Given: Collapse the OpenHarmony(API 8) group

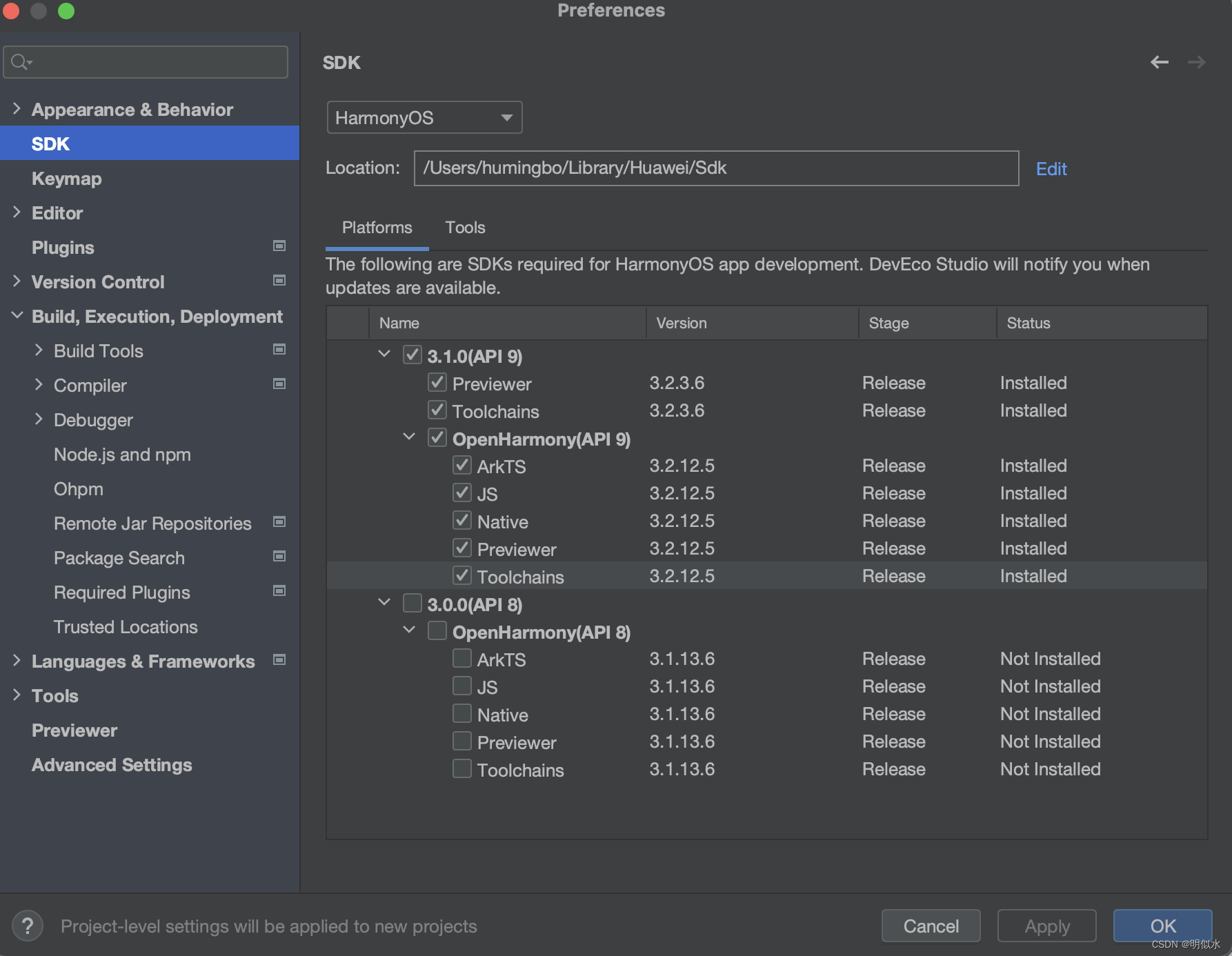Looking at the screenshot, I should (x=410, y=630).
